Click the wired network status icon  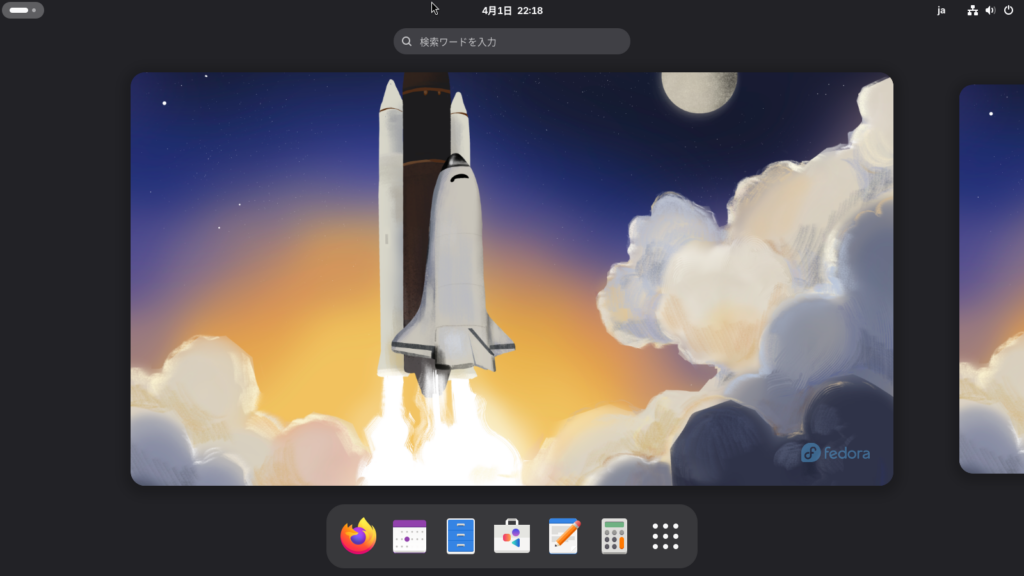[x=972, y=10]
